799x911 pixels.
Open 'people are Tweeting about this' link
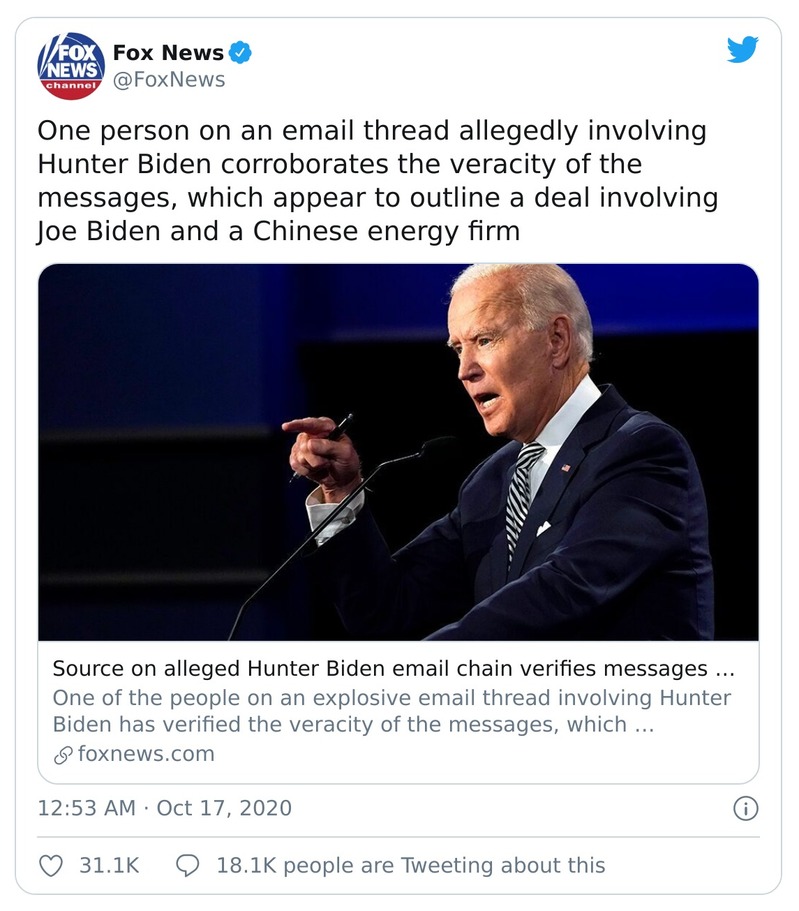click(444, 865)
